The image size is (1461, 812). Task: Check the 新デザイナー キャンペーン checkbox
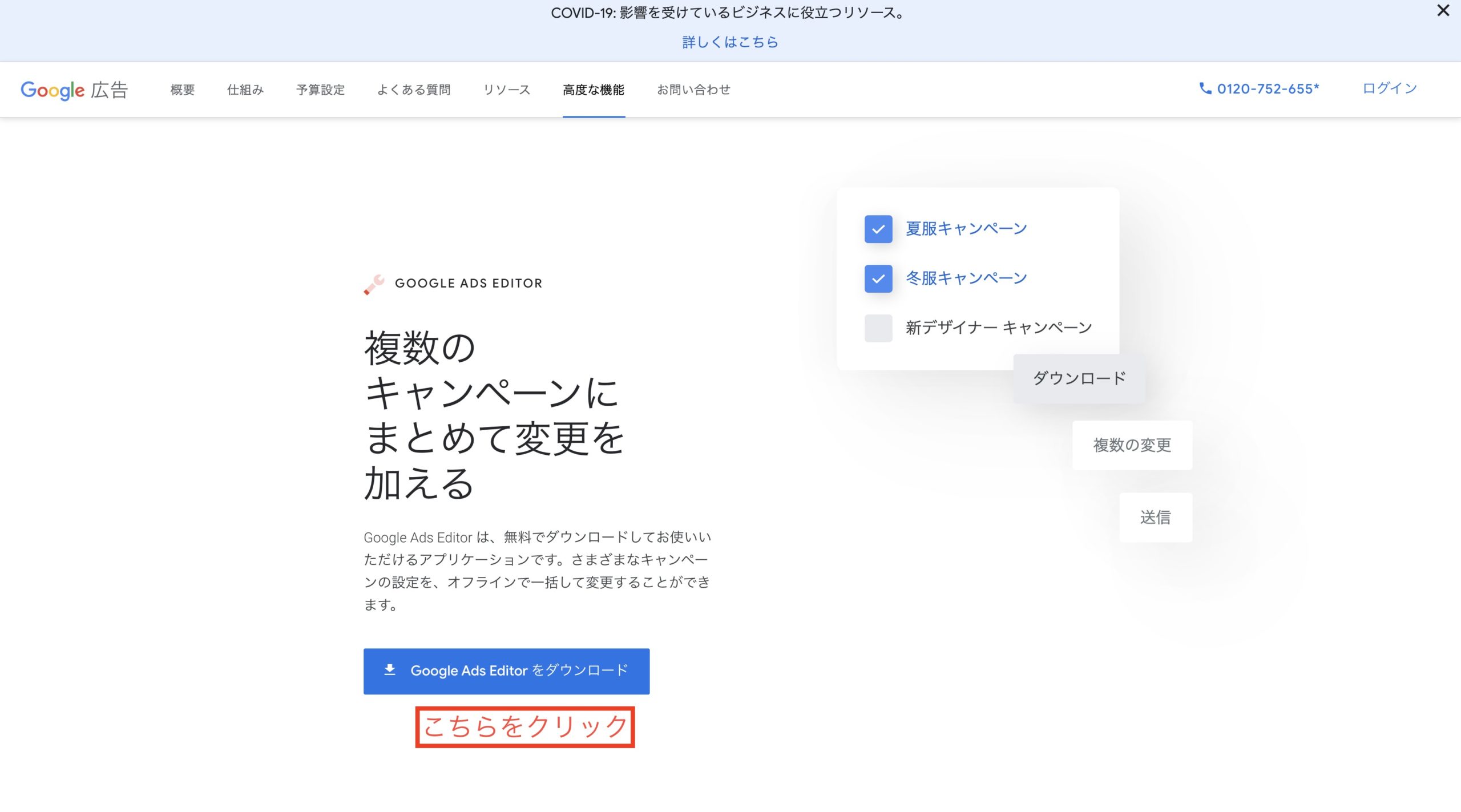click(878, 328)
